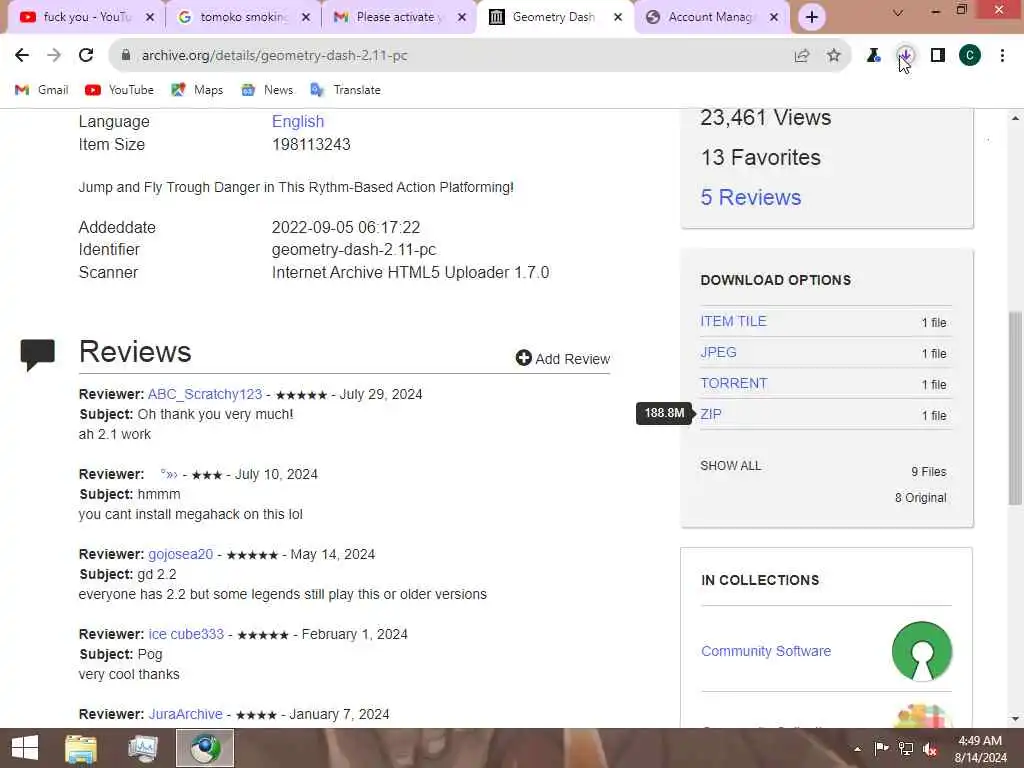Go back to the previous page

click(22, 56)
